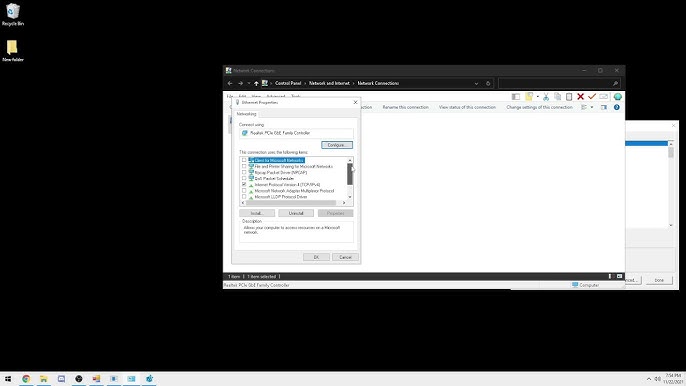Click Network and Internet breadcrumb

coord(329,83)
